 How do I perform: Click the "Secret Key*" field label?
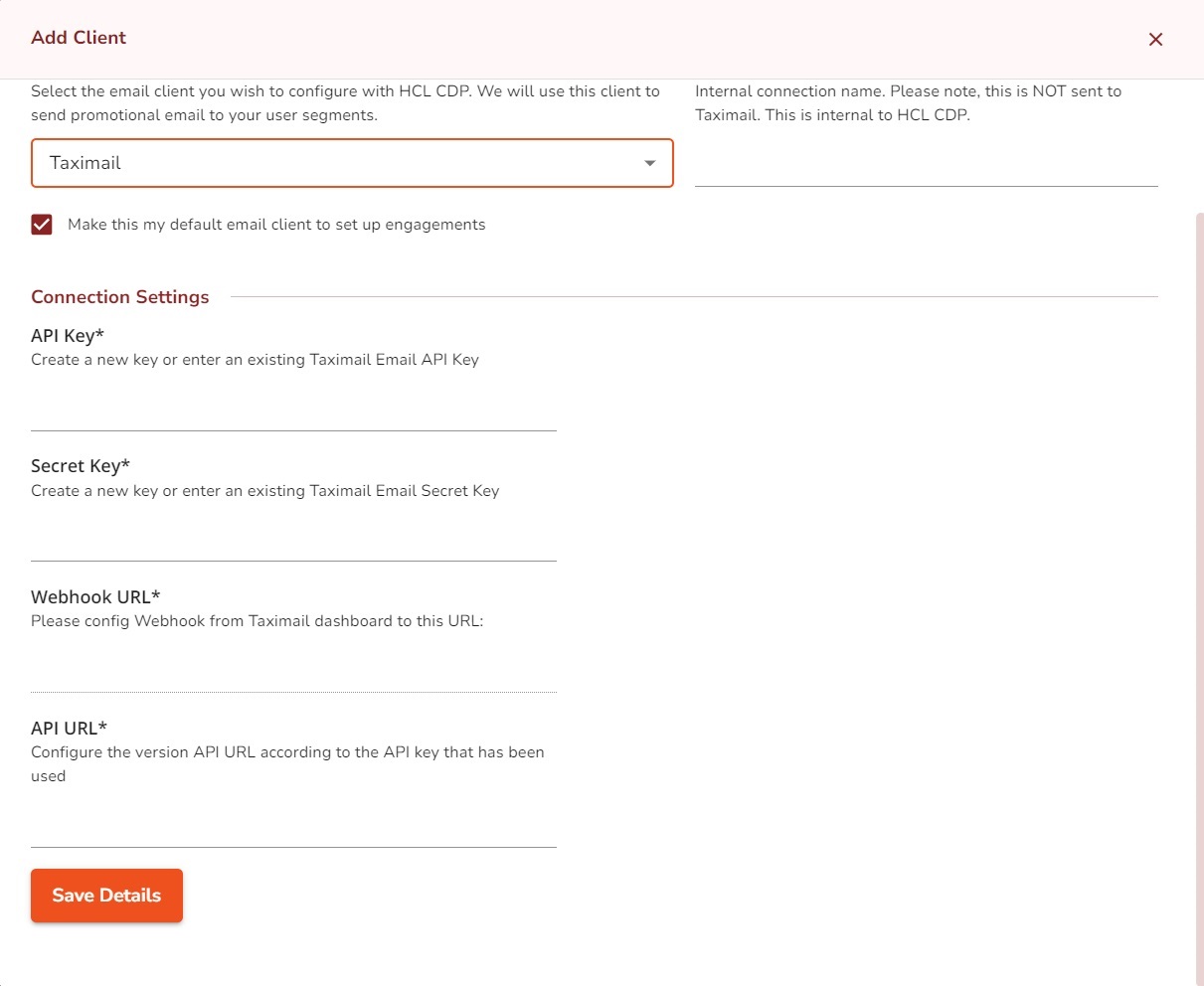[x=81, y=466]
